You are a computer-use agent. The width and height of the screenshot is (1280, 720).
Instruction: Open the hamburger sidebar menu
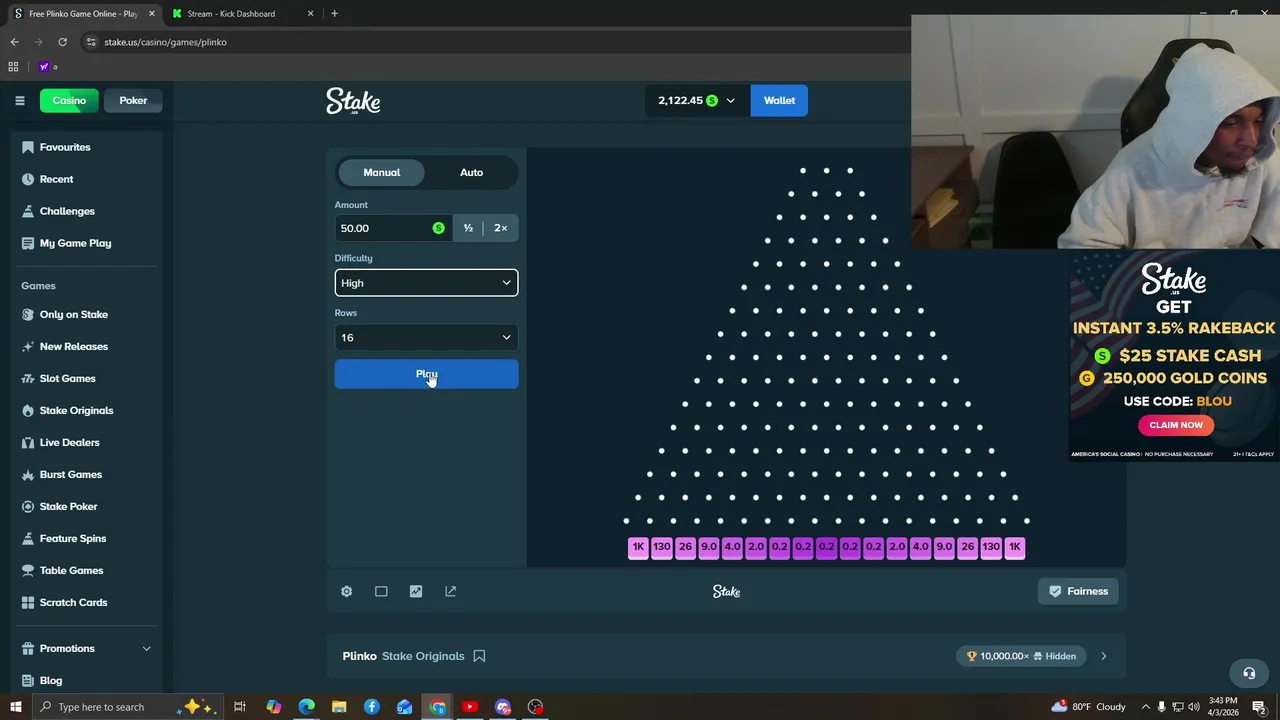[x=19, y=100]
